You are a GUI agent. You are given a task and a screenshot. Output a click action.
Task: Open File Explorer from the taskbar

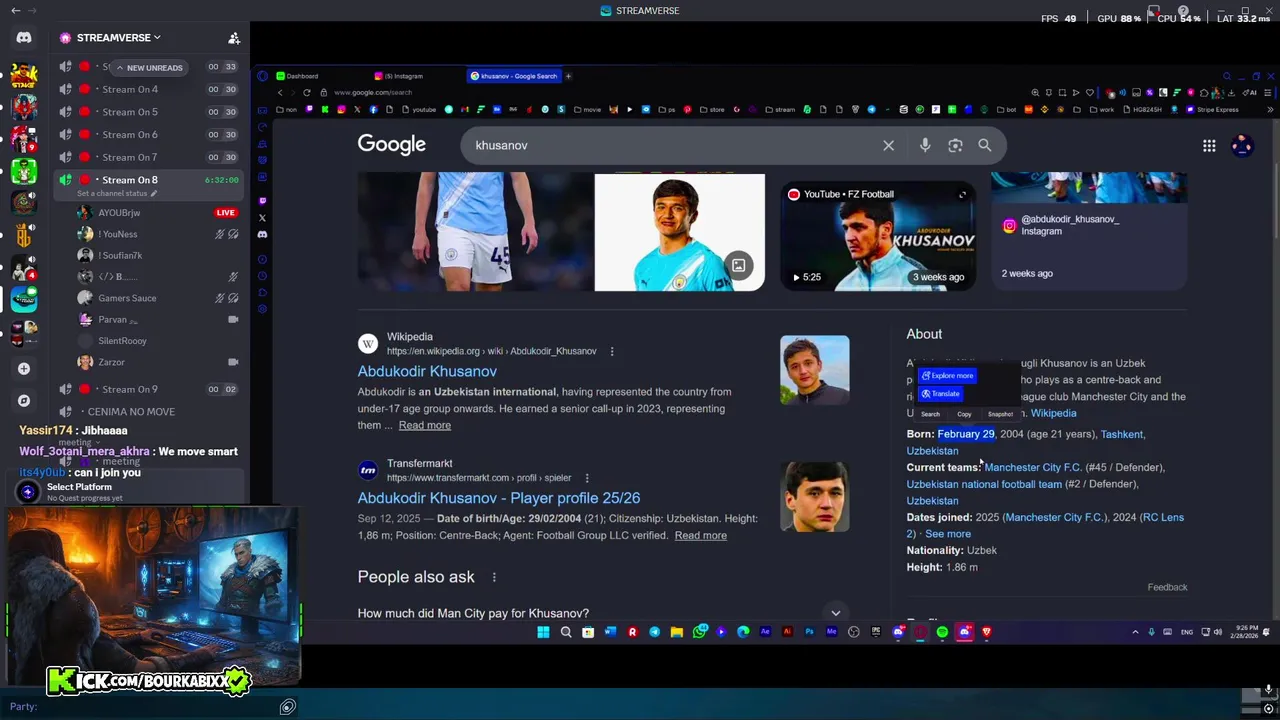point(677,632)
